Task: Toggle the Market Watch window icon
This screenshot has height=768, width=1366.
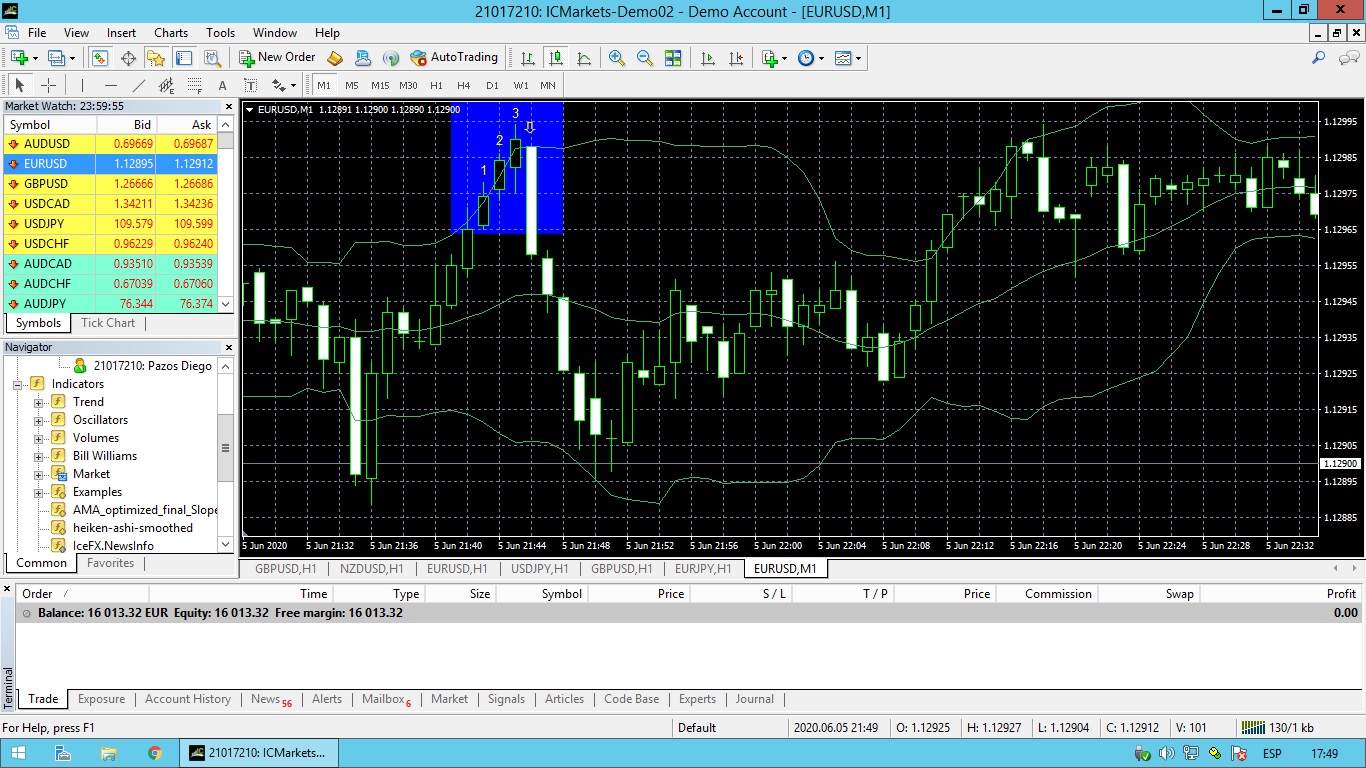Action: click(x=99, y=58)
